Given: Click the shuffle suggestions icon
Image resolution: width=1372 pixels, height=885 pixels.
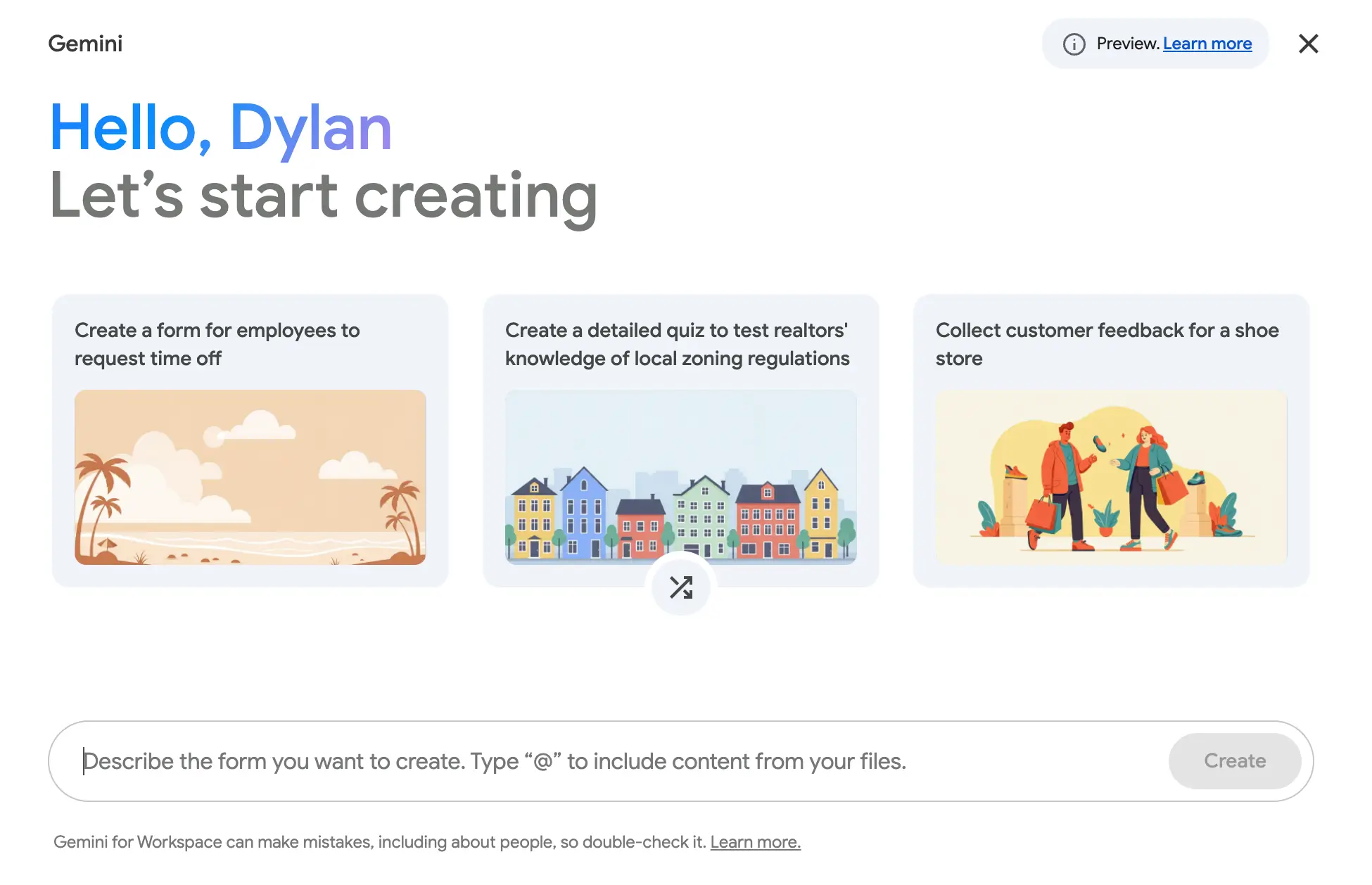Looking at the screenshot, I should [680, 587].
